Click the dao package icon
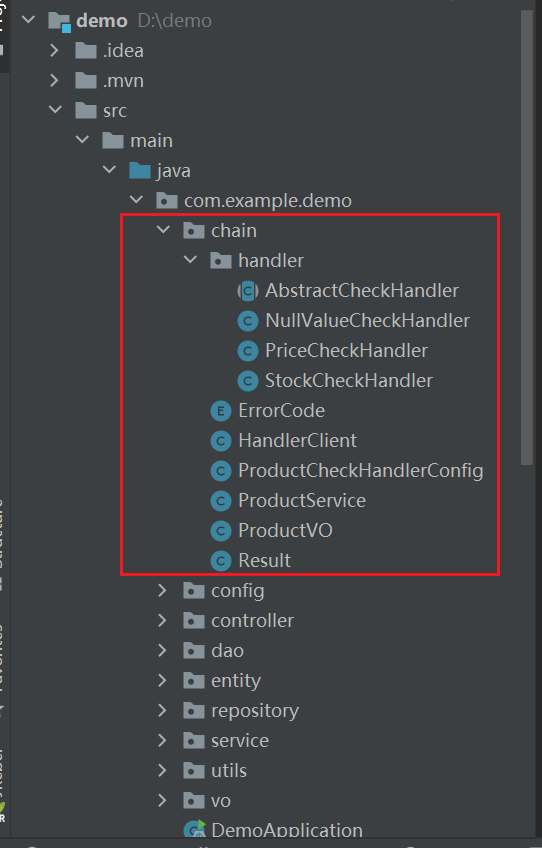The width and height of the screenshot is (542, 848). (194, 651)
